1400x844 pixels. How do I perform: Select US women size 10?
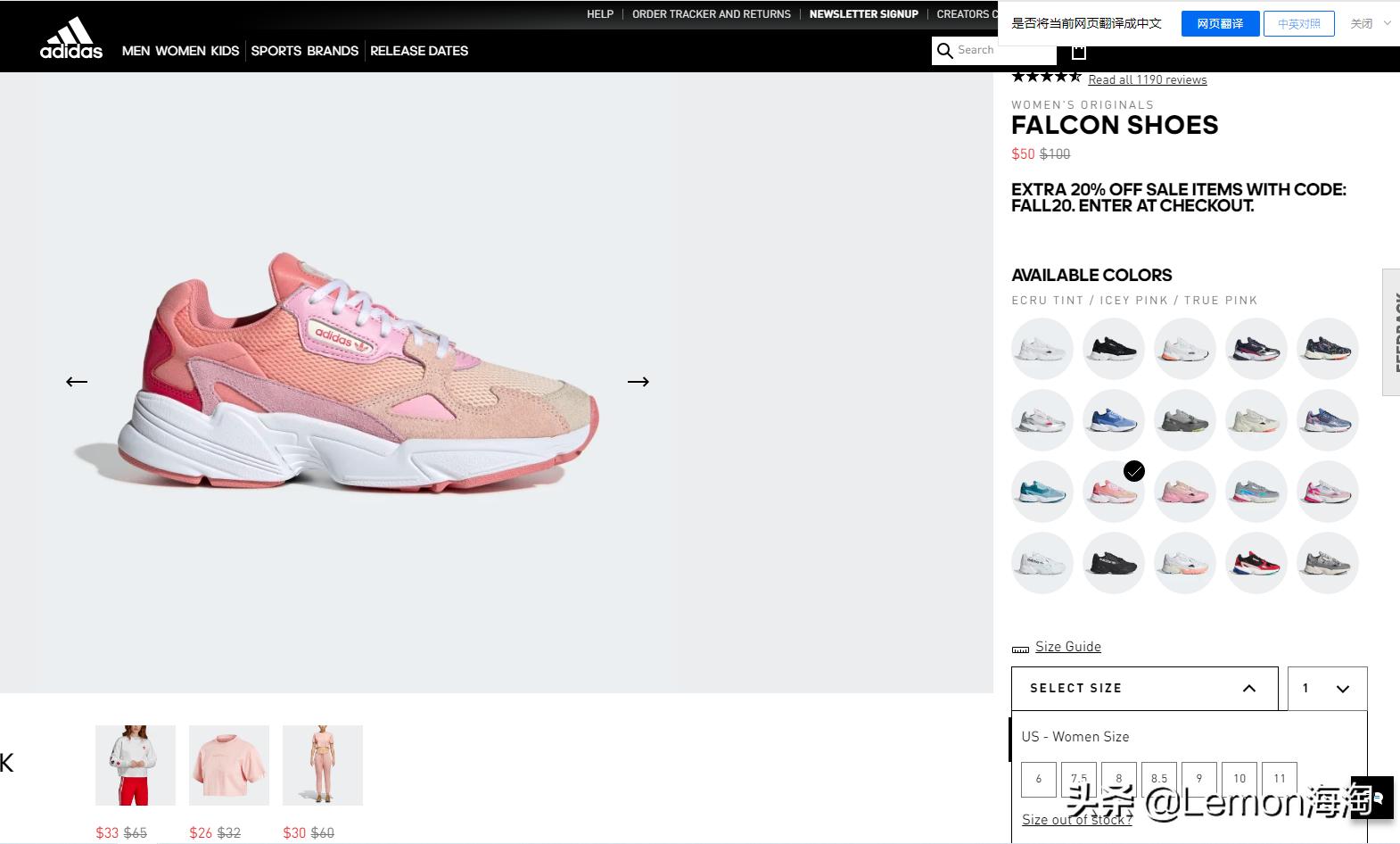[1239, 779]
